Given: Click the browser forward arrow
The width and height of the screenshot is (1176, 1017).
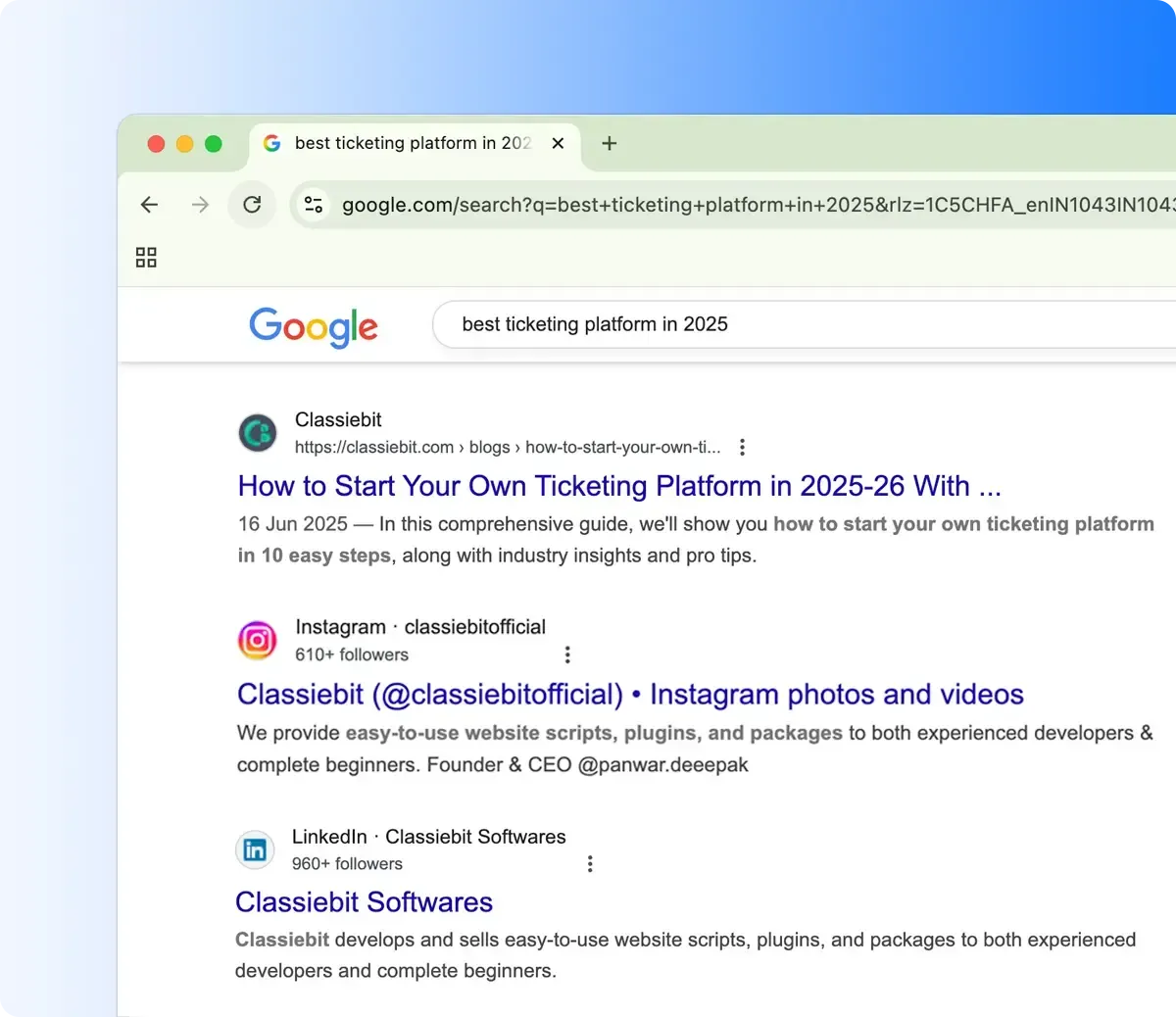Looking at the screenshot, I should pos(200,205).
